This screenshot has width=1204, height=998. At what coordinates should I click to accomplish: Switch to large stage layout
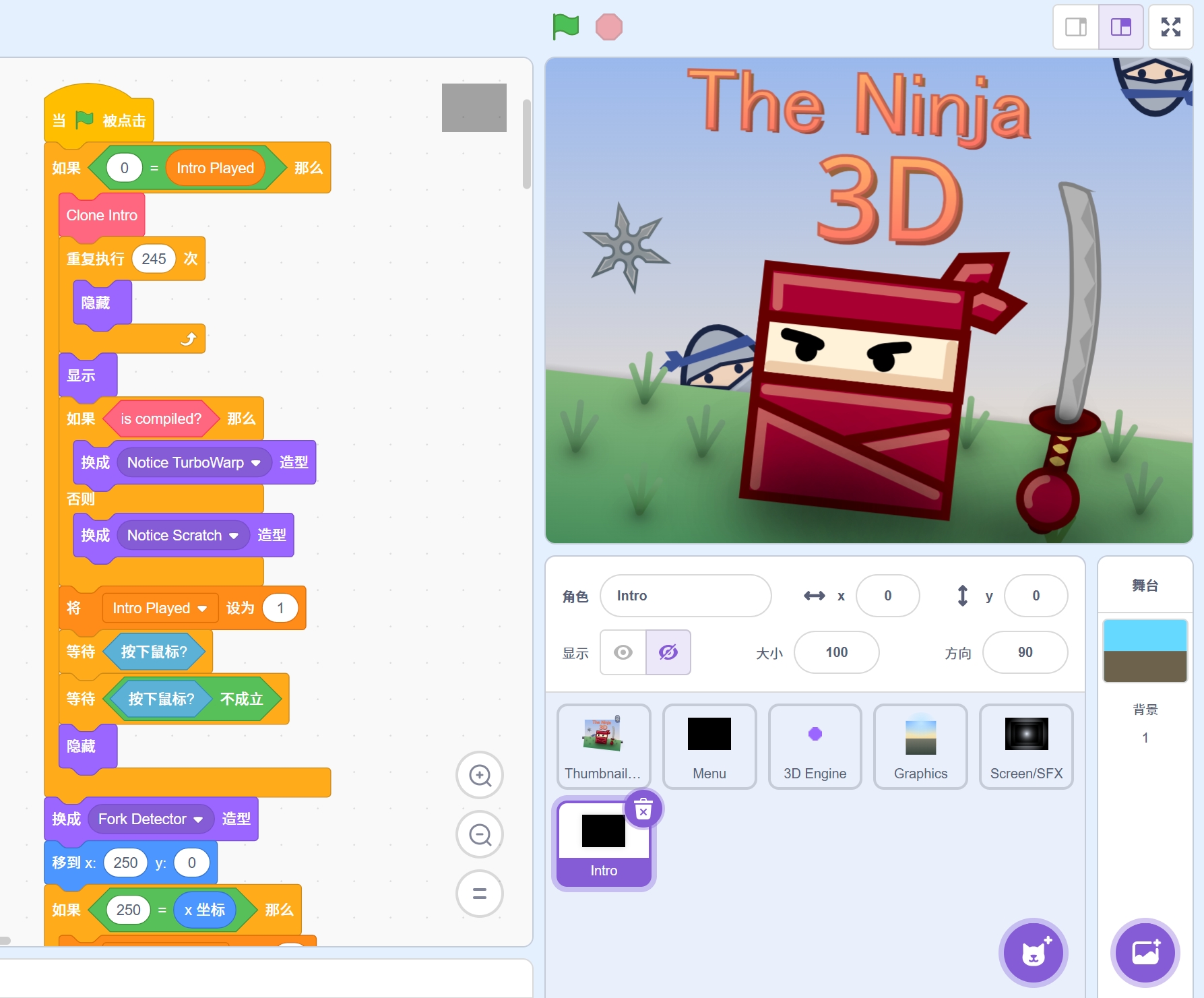[1120, 27]
